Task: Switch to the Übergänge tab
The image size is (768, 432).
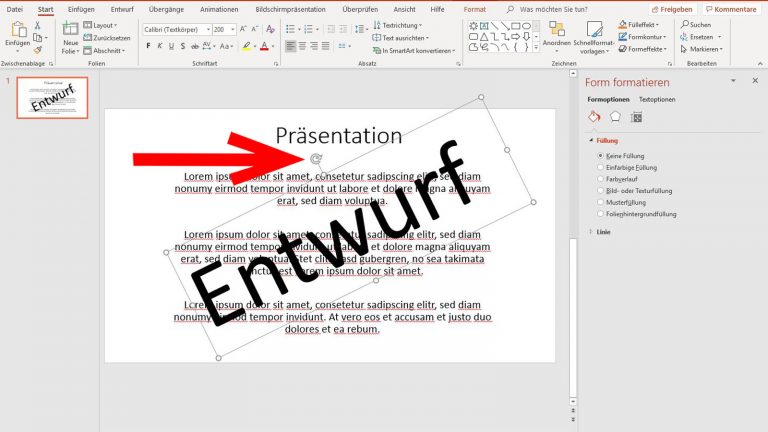Action: point(166,9)
